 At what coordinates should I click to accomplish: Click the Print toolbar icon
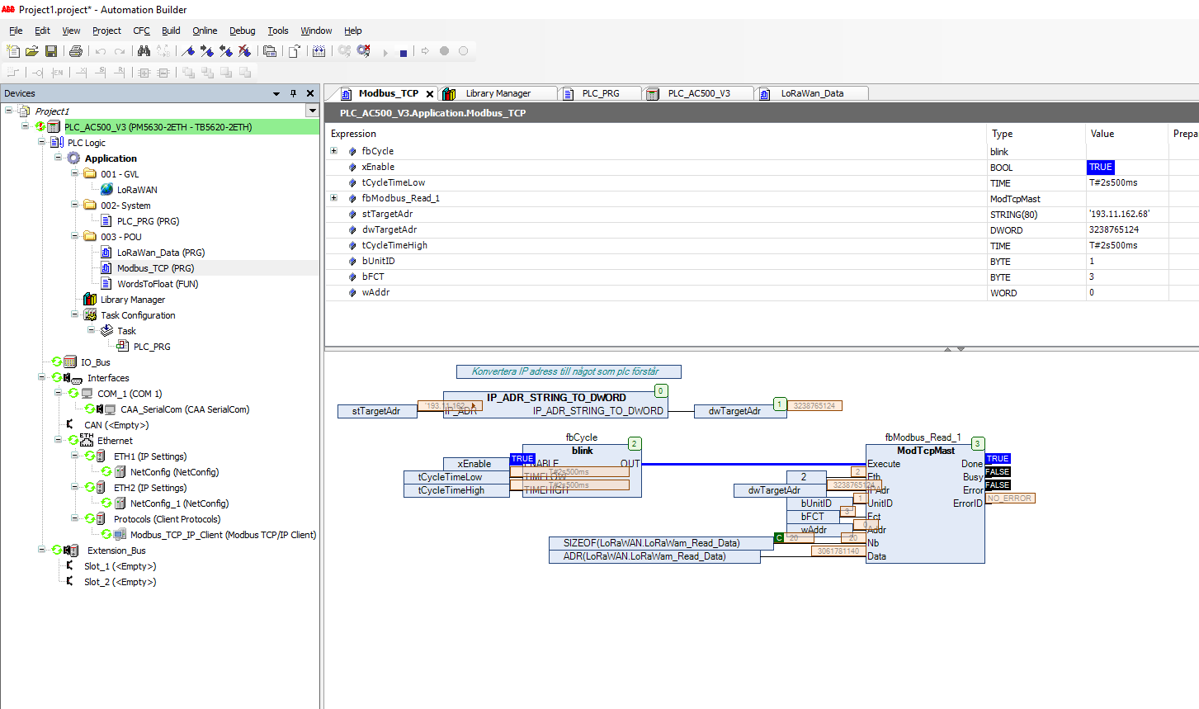click(x=76, y=51)
